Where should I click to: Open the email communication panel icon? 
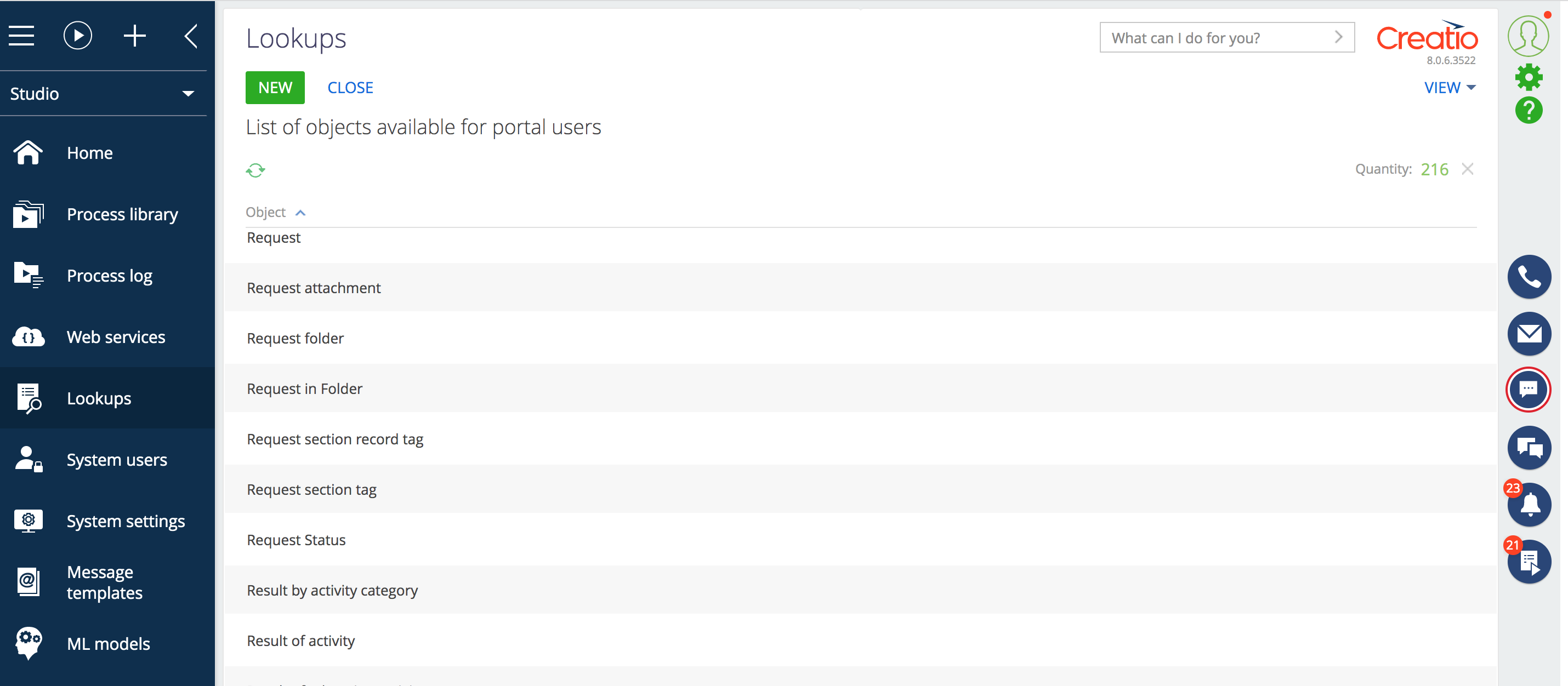point(1529,334)
